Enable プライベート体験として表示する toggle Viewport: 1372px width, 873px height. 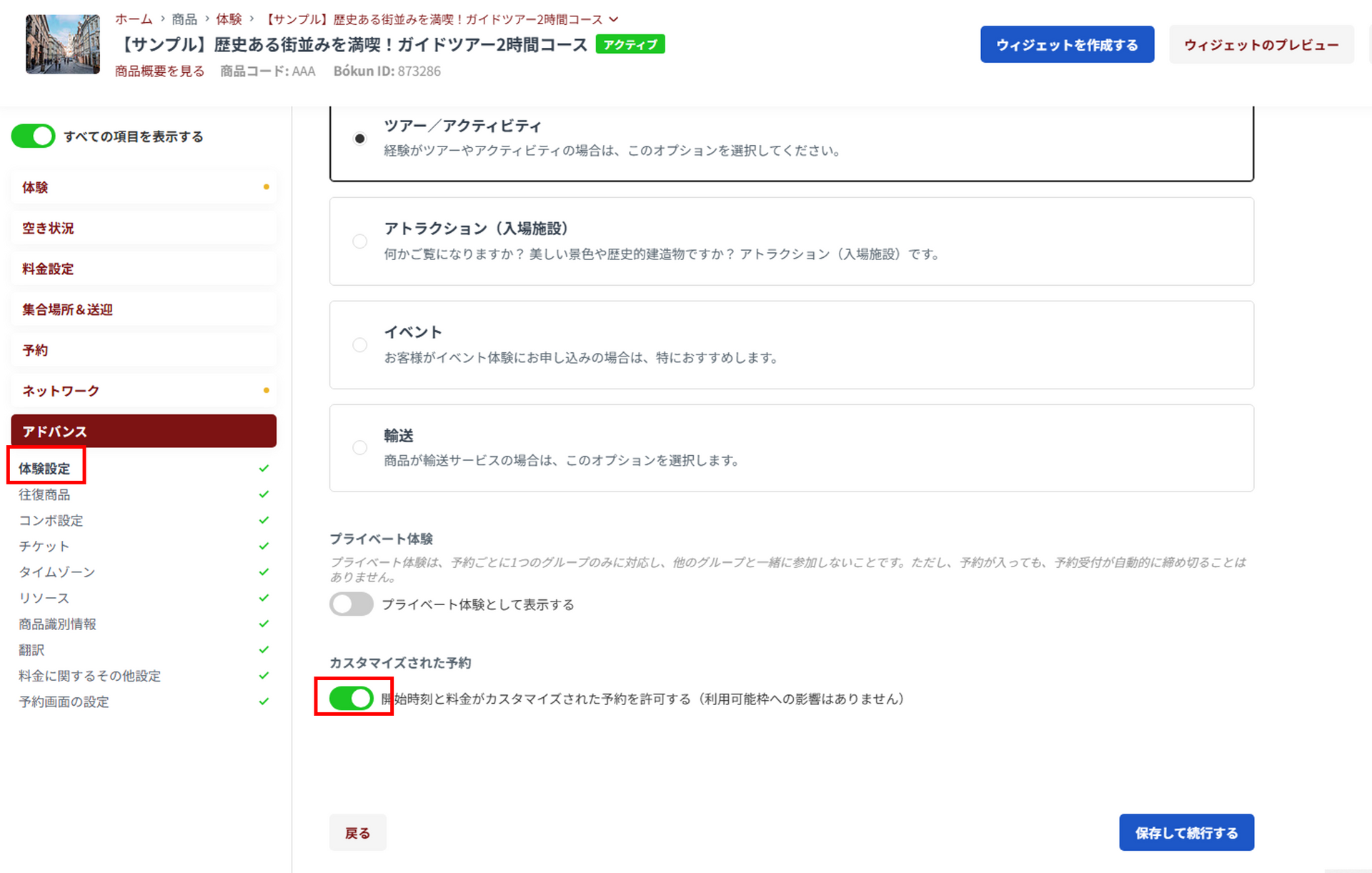pos(351,604)
